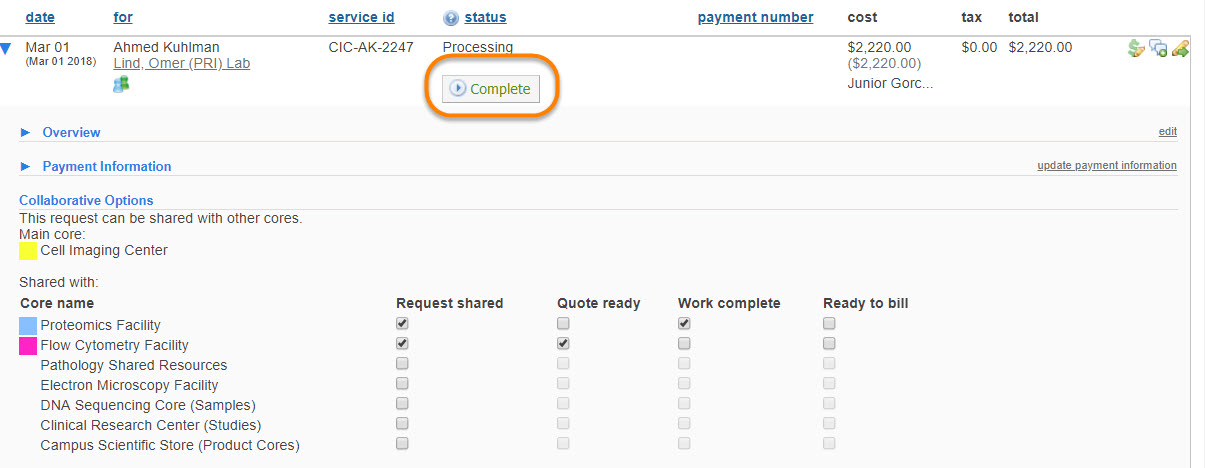The image size is (1205, 468).
Task: Expand the Payment Information section
Action: click(106, 166)
